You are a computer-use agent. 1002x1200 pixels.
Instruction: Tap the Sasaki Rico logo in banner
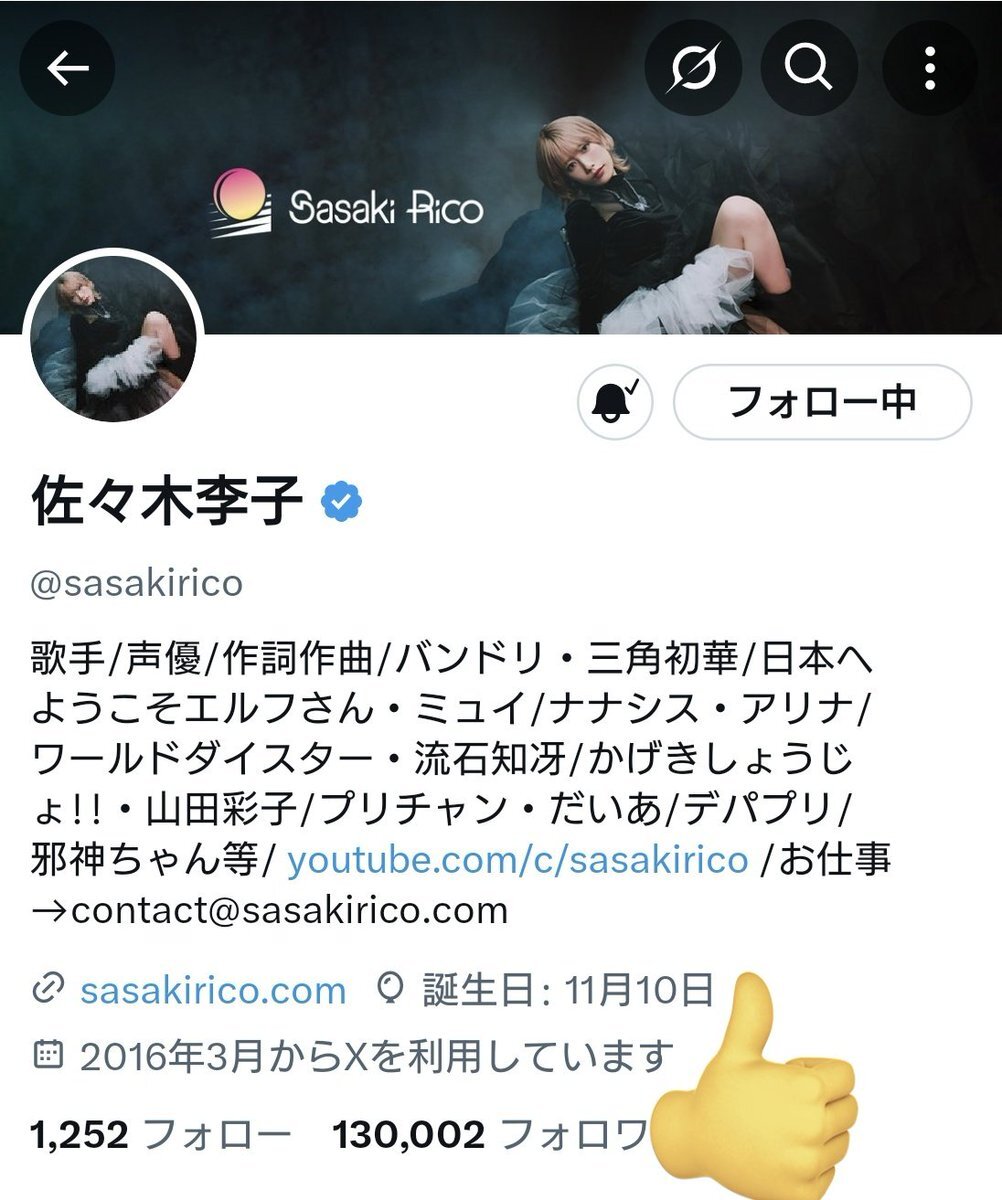pyautogui.click(x=348, y=205)
